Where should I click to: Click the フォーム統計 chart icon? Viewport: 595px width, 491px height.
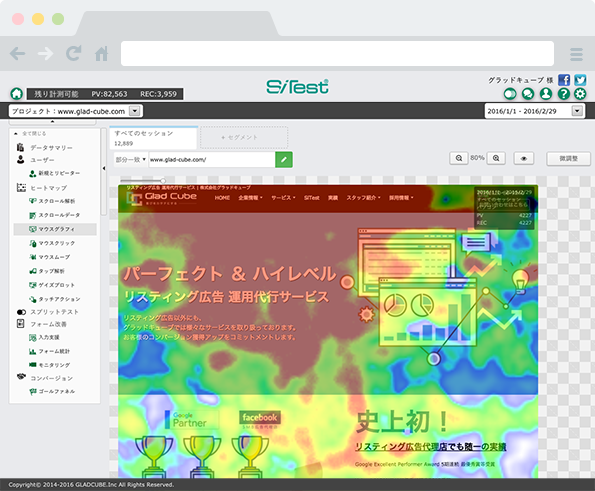33,351
